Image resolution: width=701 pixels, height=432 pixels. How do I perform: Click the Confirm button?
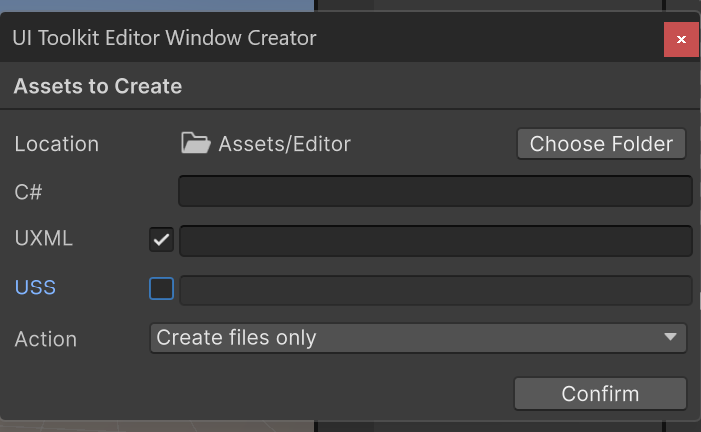(600, 394)
